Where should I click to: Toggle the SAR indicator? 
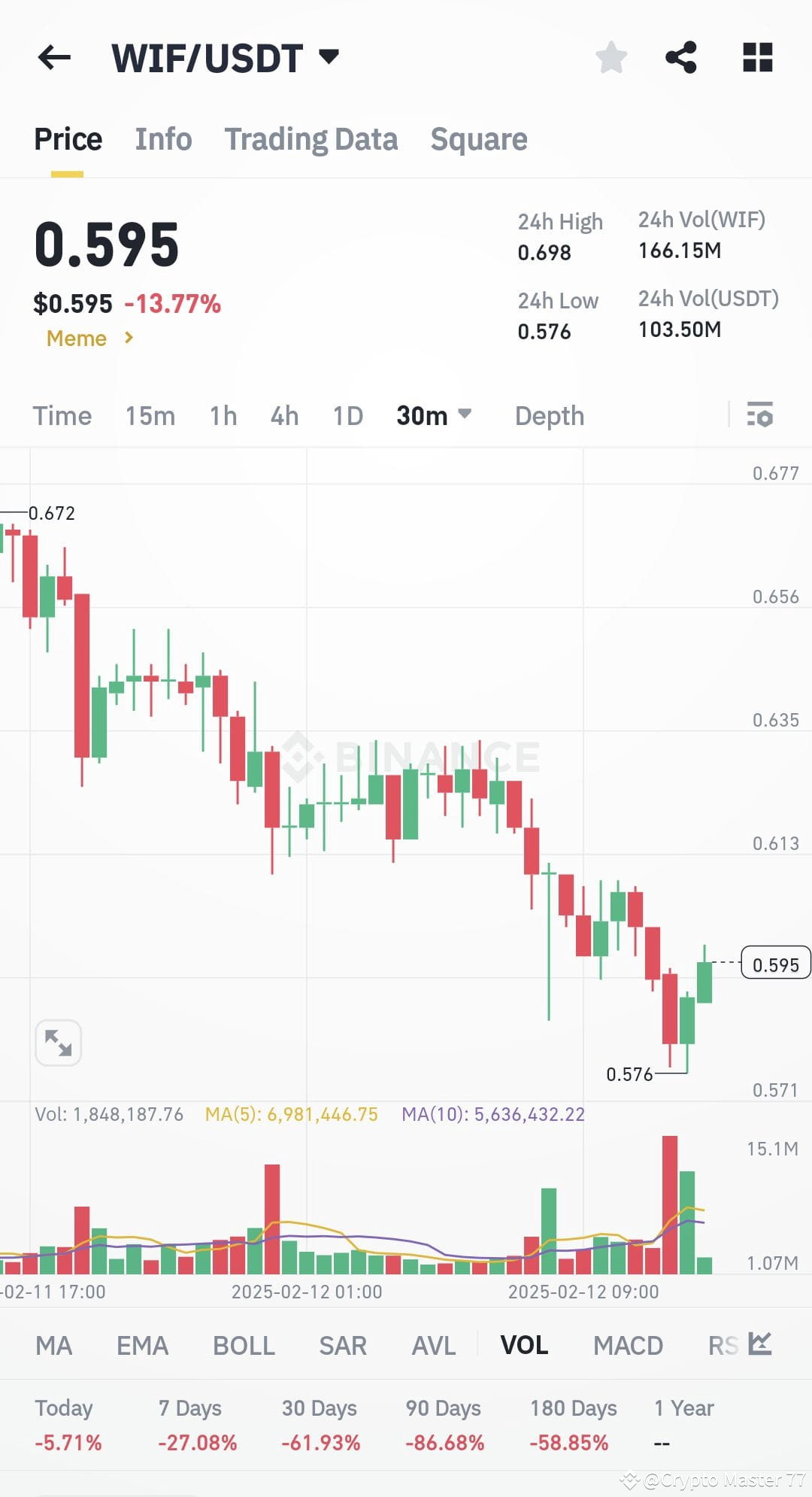(343, 1345)
